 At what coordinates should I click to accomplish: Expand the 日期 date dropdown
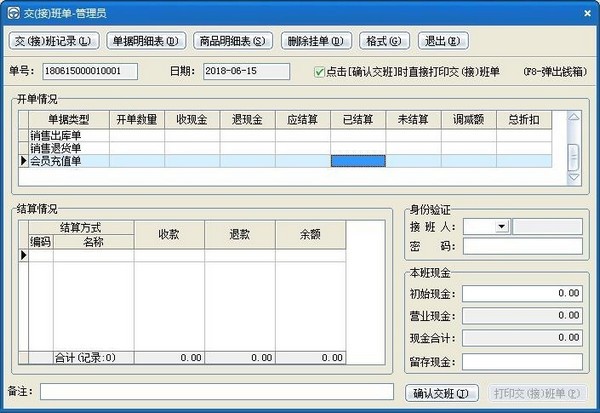click(x=281, y=72)
